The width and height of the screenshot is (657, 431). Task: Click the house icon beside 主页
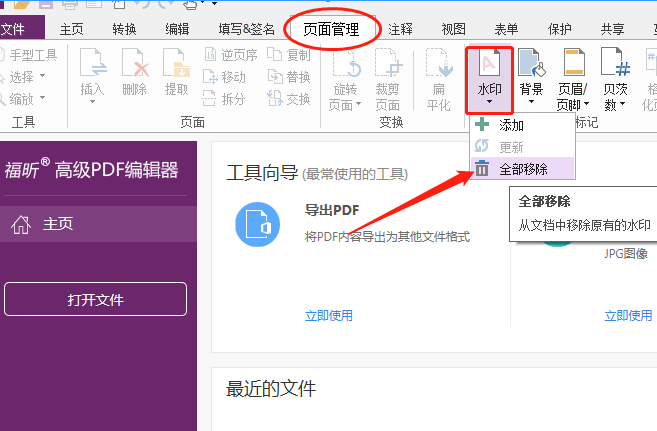click(21, 225)
